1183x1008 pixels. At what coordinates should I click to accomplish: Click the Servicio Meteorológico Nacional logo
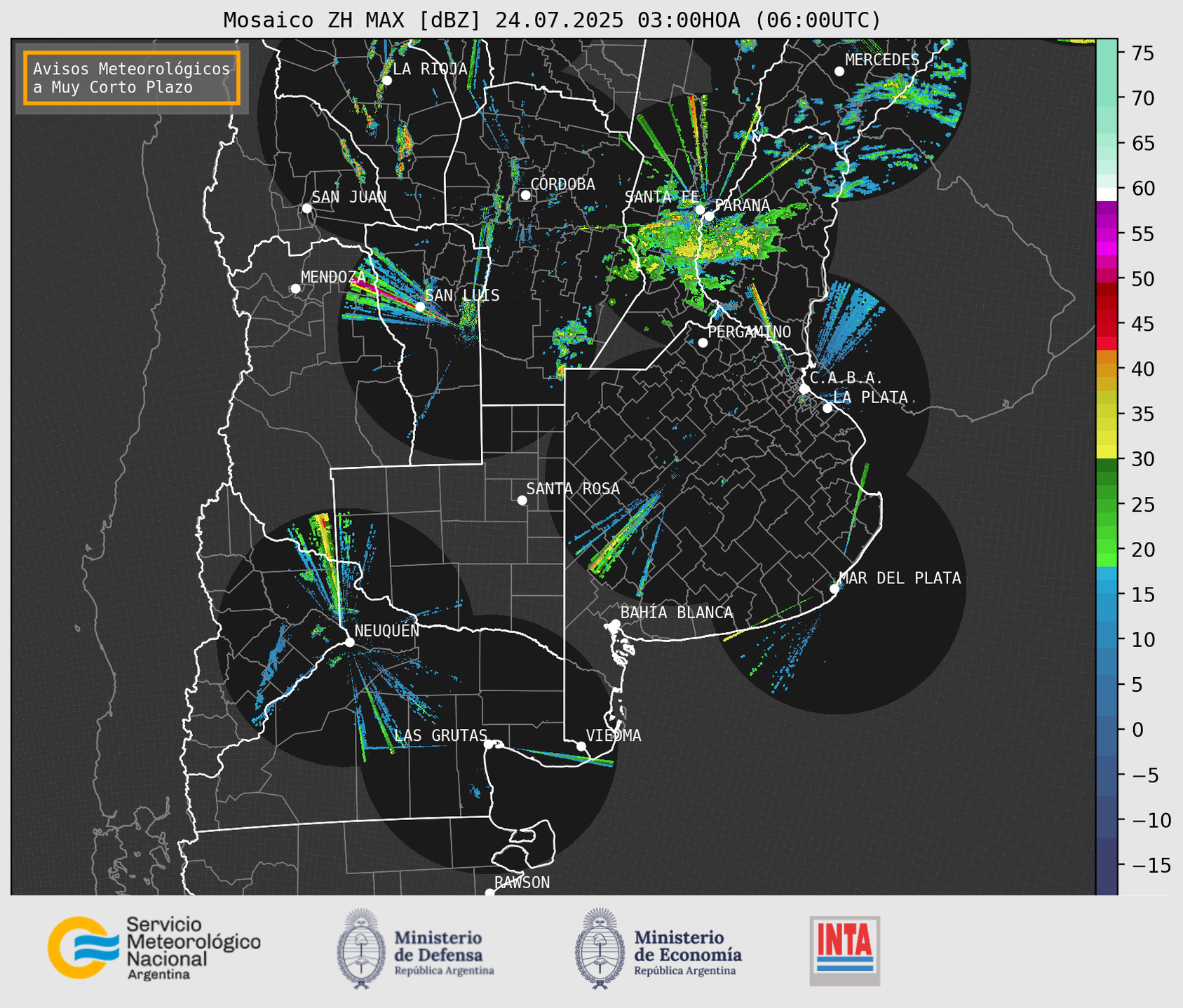click(x=154, y=948)
